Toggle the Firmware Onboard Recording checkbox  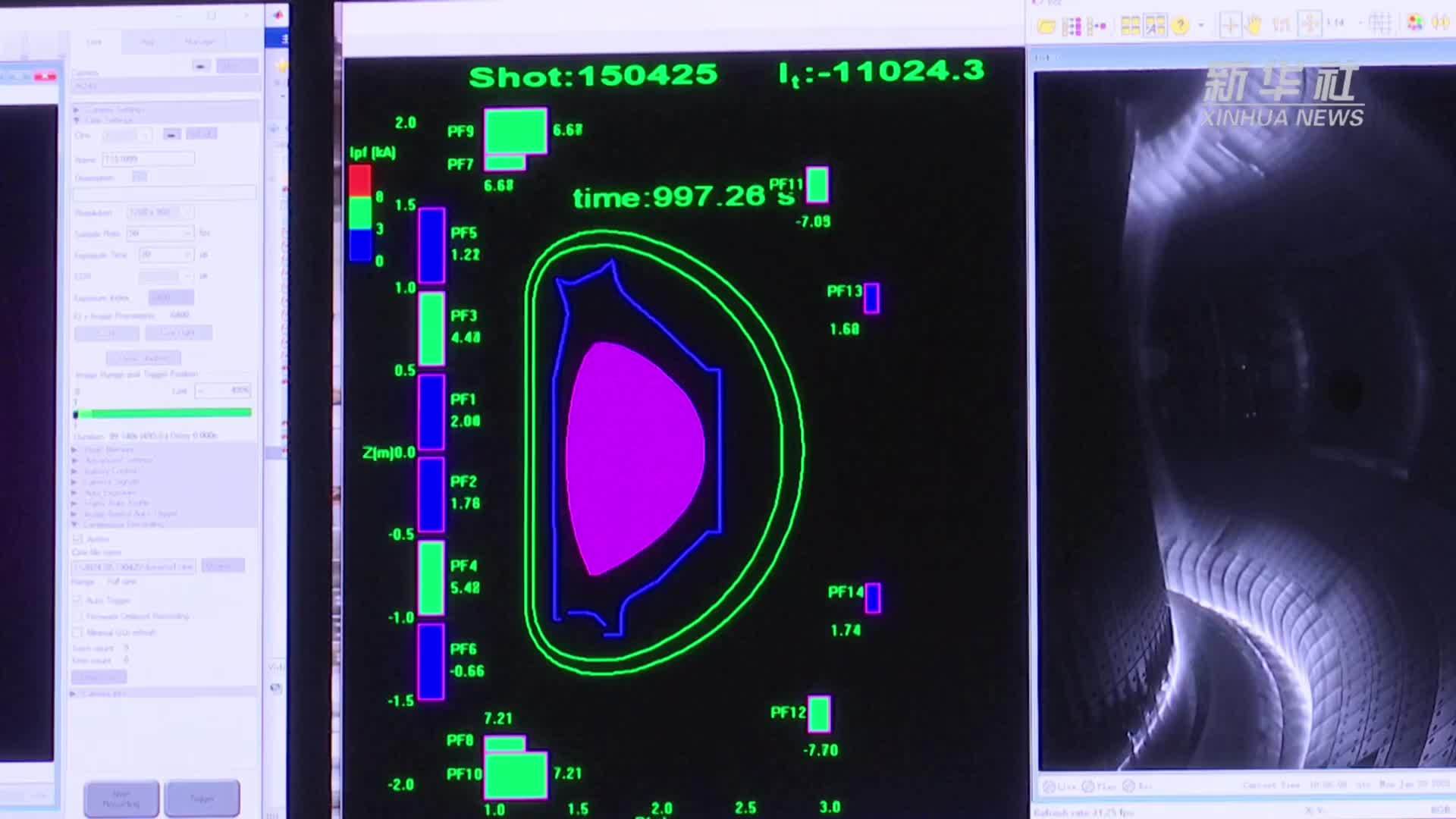[x=77, y=616]
